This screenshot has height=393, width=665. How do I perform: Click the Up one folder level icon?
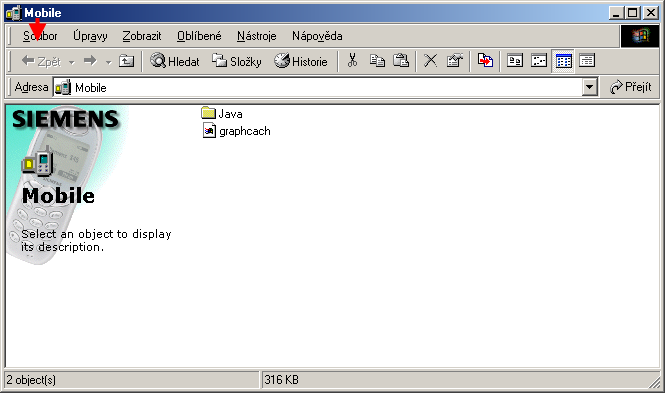pyautogui.click(x=126, y=61)
